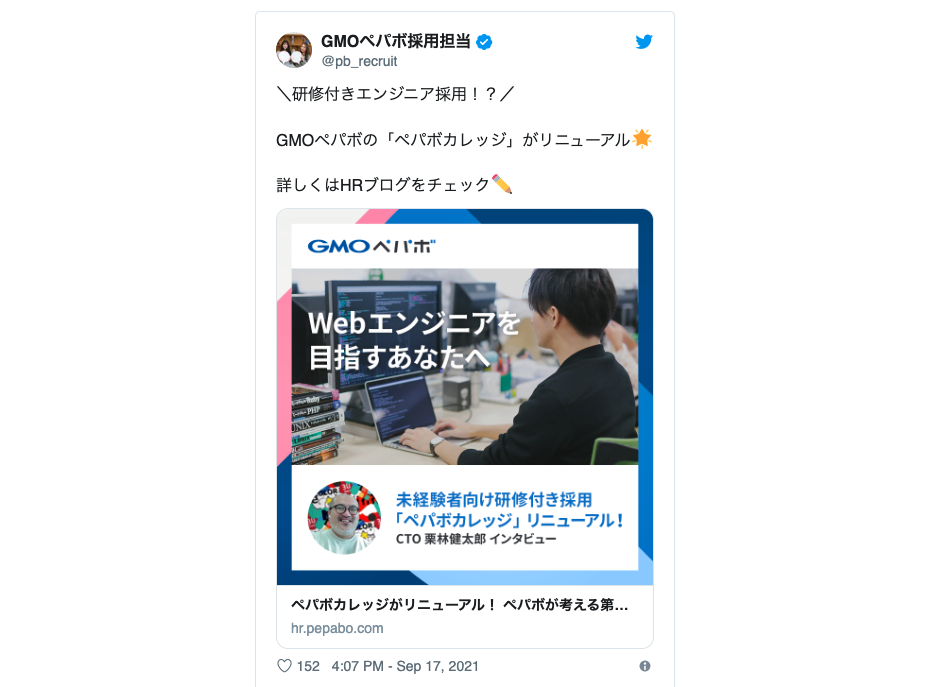Click the Twitter bird logo icon
This screenshot has width=932, height=687.
[x=644, y=42]
